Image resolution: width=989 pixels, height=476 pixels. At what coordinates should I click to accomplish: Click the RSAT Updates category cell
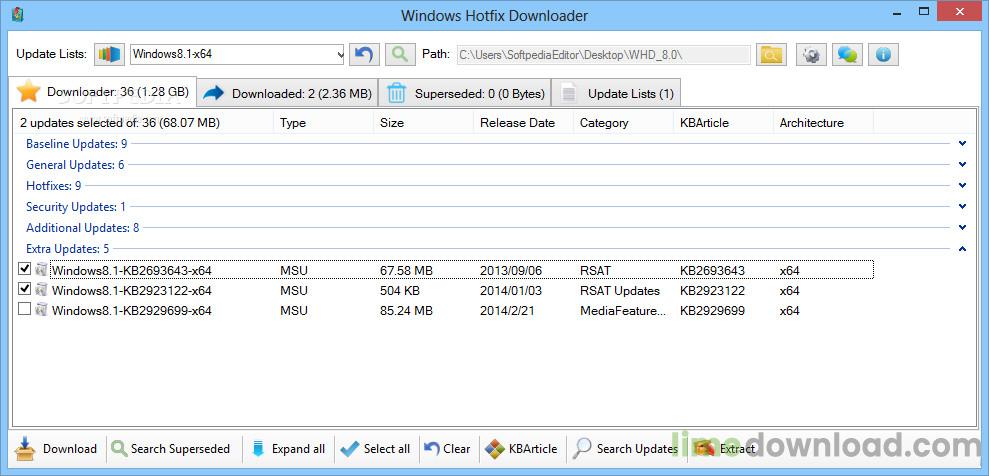619,291
